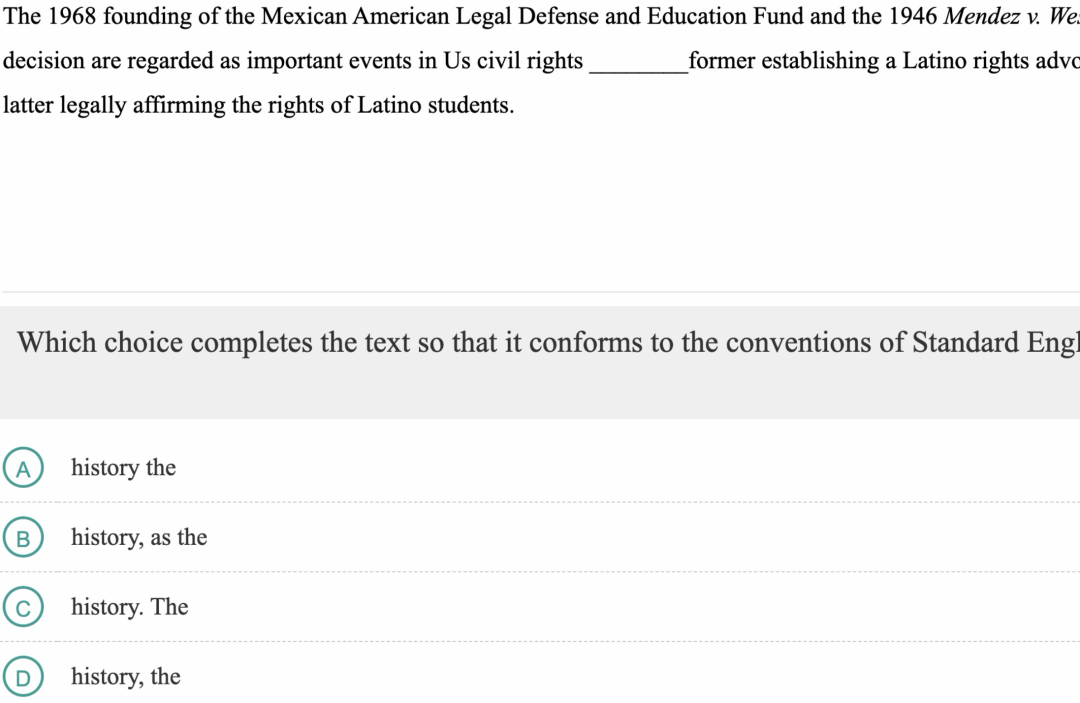Click the blank line in the passage
This screenshot has height=703, width=1080.
638,67
